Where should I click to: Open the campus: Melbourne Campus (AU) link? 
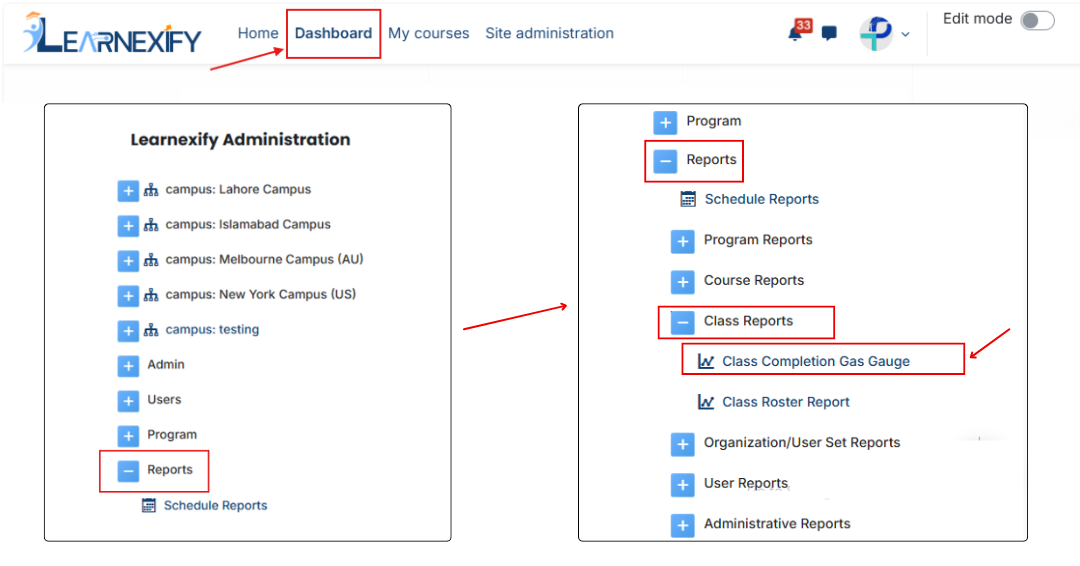tap(264, 260)
